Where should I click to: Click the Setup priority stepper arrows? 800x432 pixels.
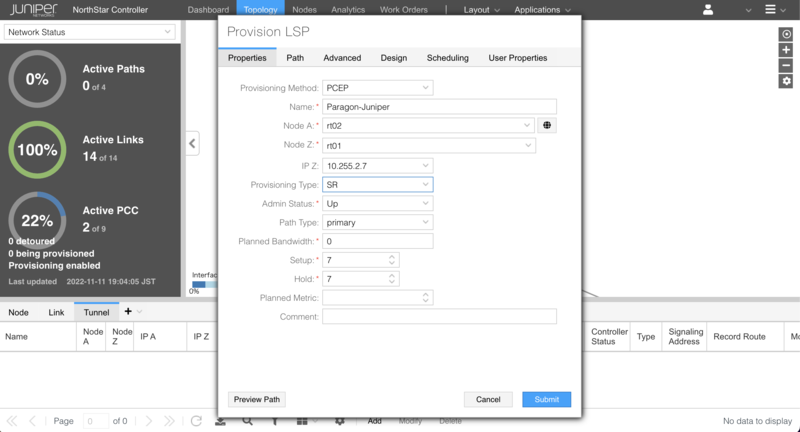tap(392, 260)
